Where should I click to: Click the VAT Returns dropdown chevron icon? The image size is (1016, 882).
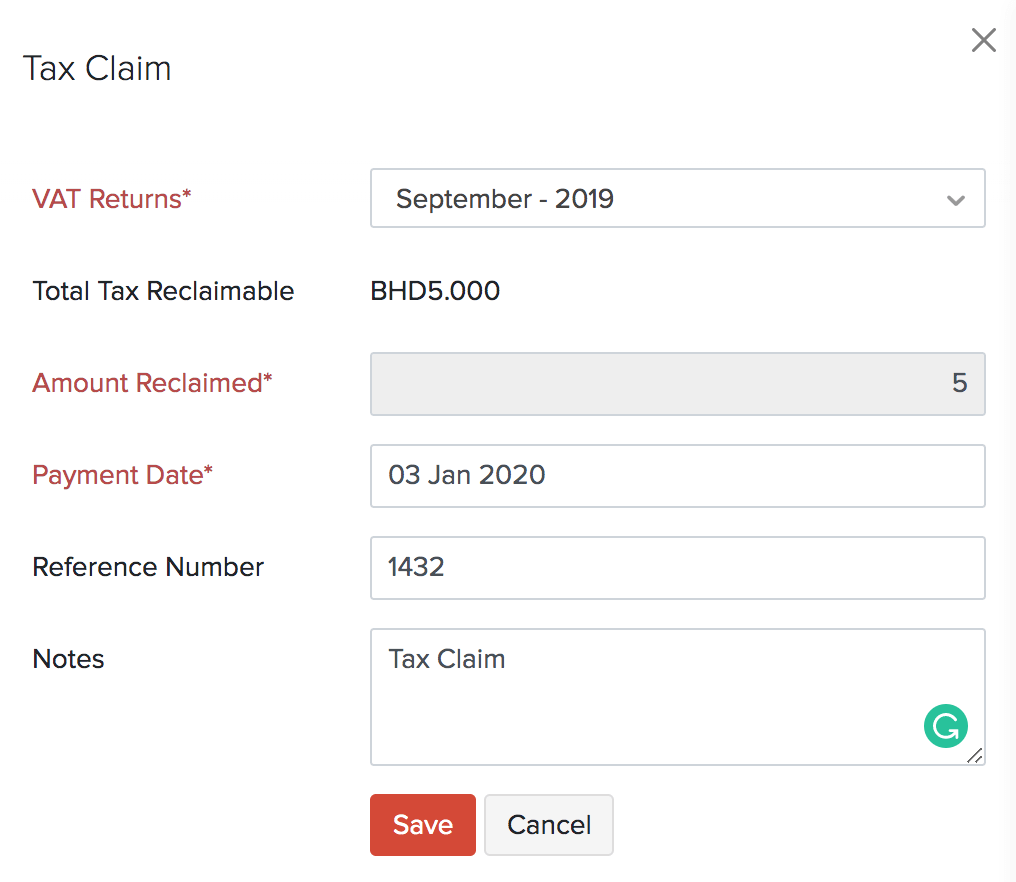[x=955, y=199]
